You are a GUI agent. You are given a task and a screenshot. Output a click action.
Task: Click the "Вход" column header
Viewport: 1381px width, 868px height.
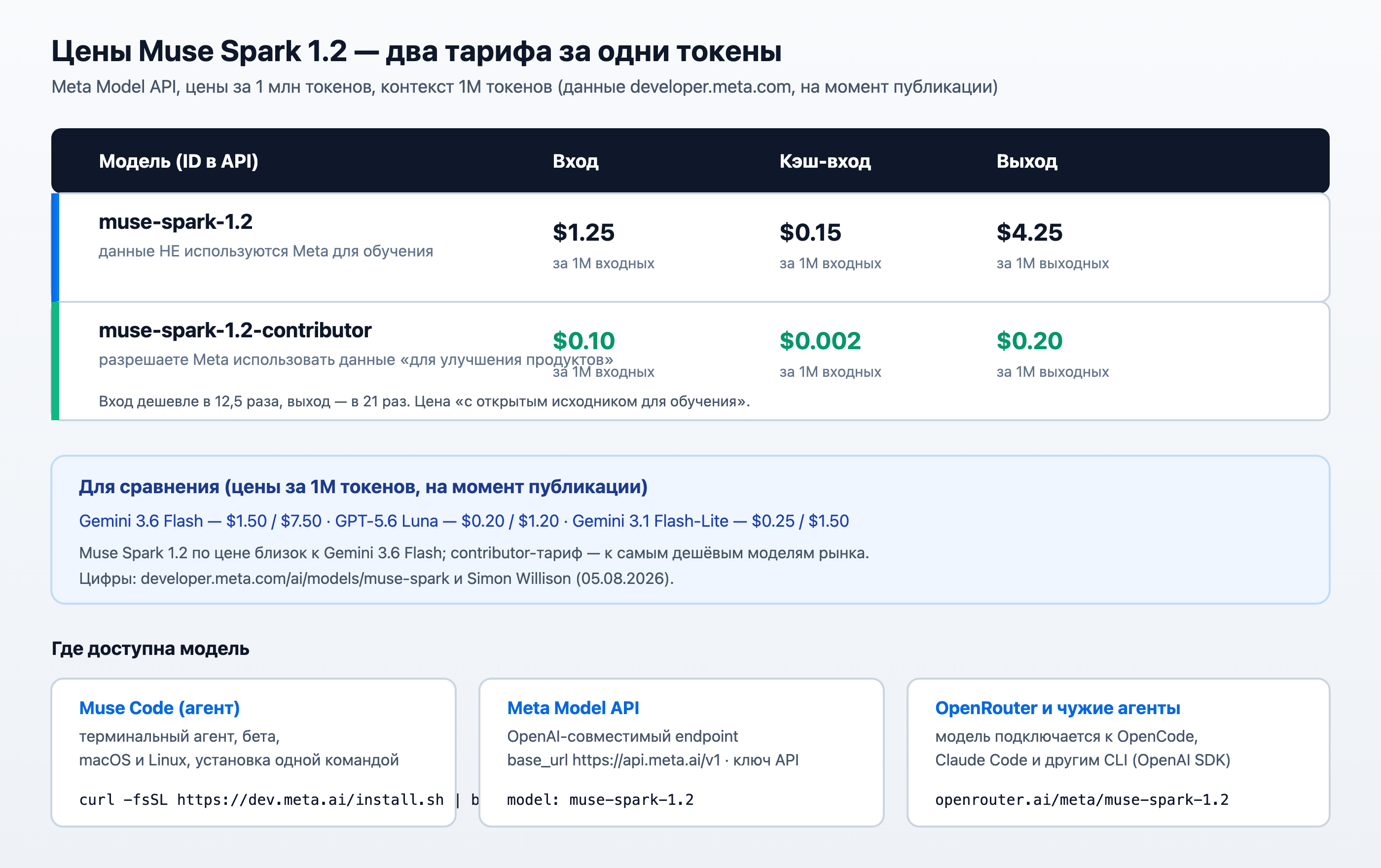575,161
